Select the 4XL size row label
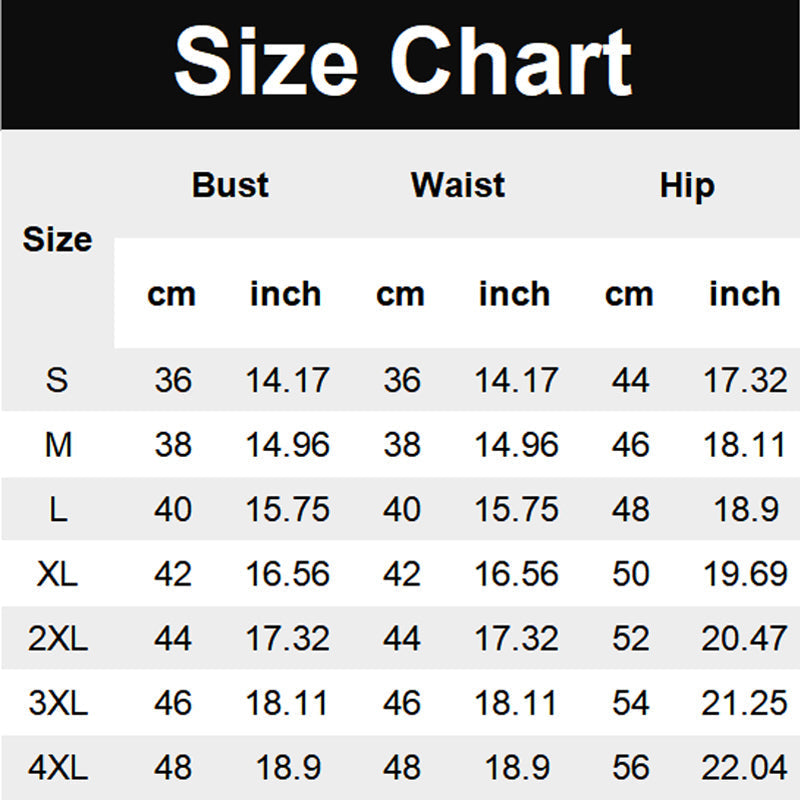The height and width of the screenshot is (800, 800). click(x=58, y=768)
